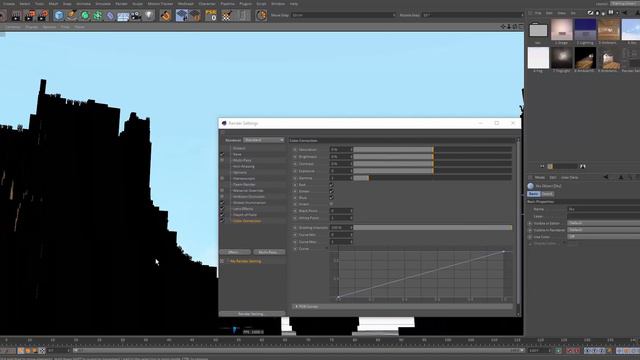The width and height of the screenshot is (640, 360).
Task: Click the locked workplane icon
Action: coord(195,16)
